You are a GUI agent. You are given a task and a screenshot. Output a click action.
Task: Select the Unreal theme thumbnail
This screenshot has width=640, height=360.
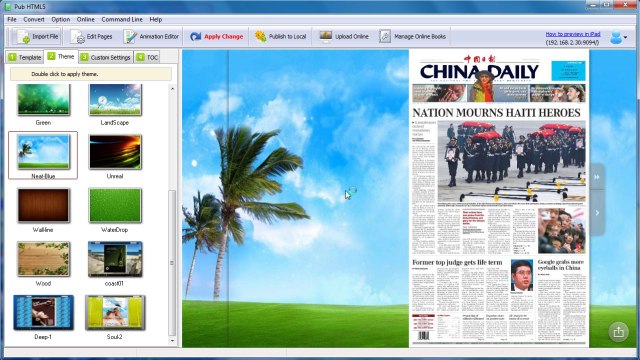(115, 152)
